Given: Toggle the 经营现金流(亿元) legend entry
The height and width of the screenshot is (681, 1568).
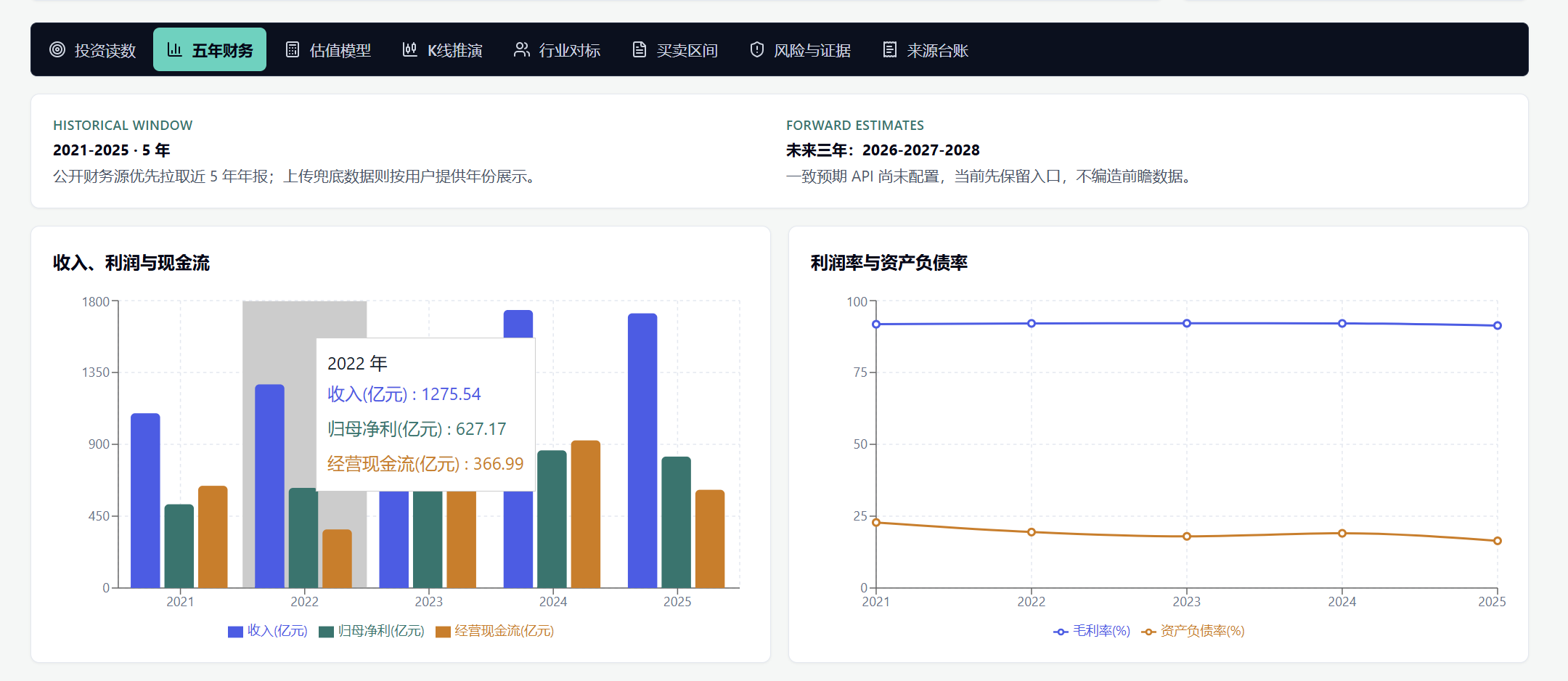Looking at the screenshot, I should coord(495,631).
